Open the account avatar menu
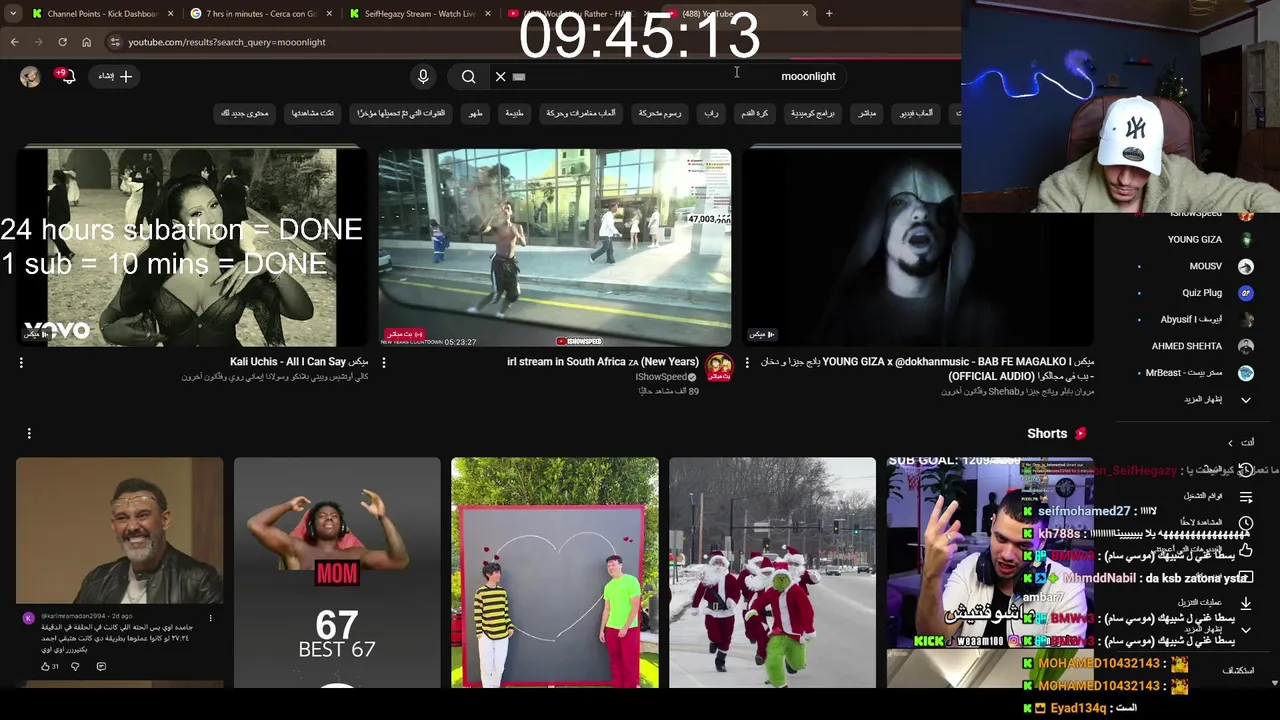The image size is (1280, 720). (30, 76)
